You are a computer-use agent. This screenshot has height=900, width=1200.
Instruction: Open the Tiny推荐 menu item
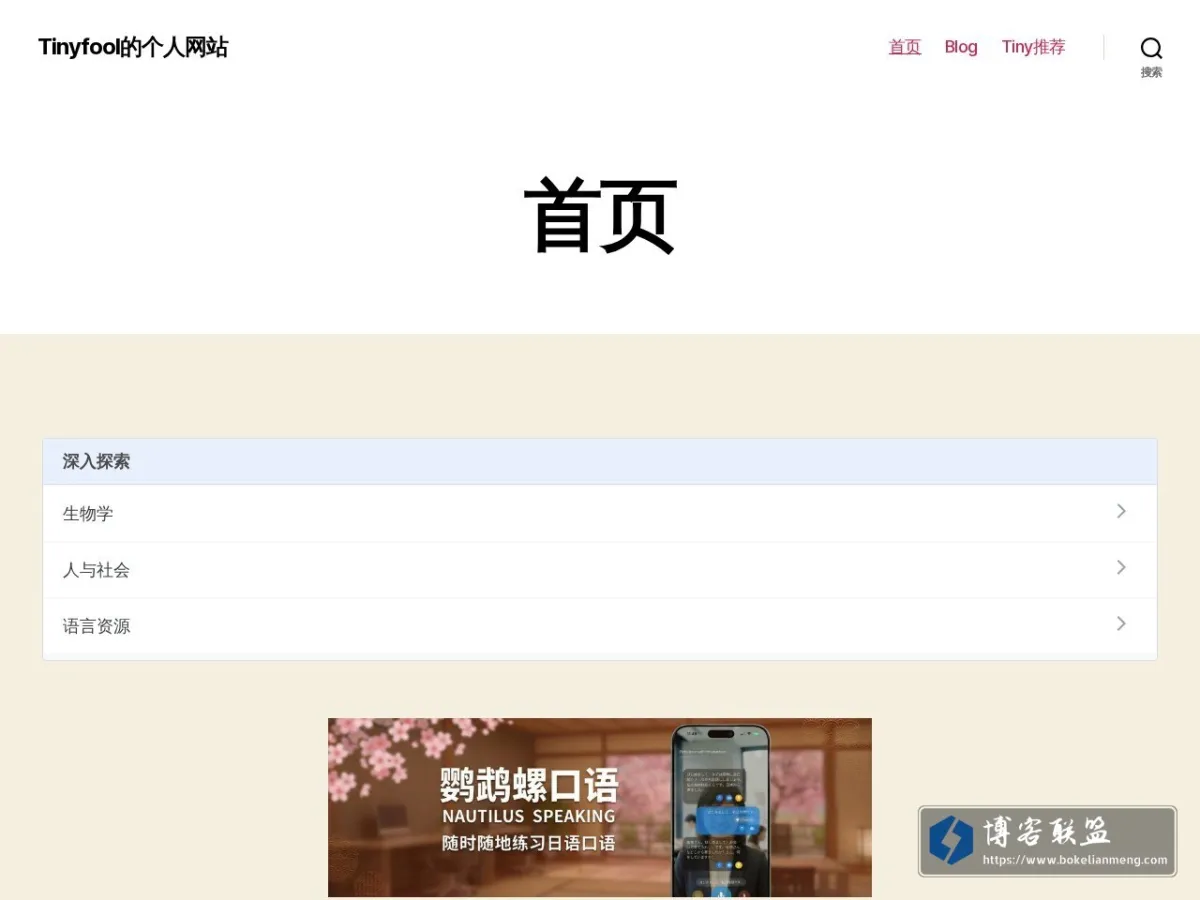point(1033,47)
